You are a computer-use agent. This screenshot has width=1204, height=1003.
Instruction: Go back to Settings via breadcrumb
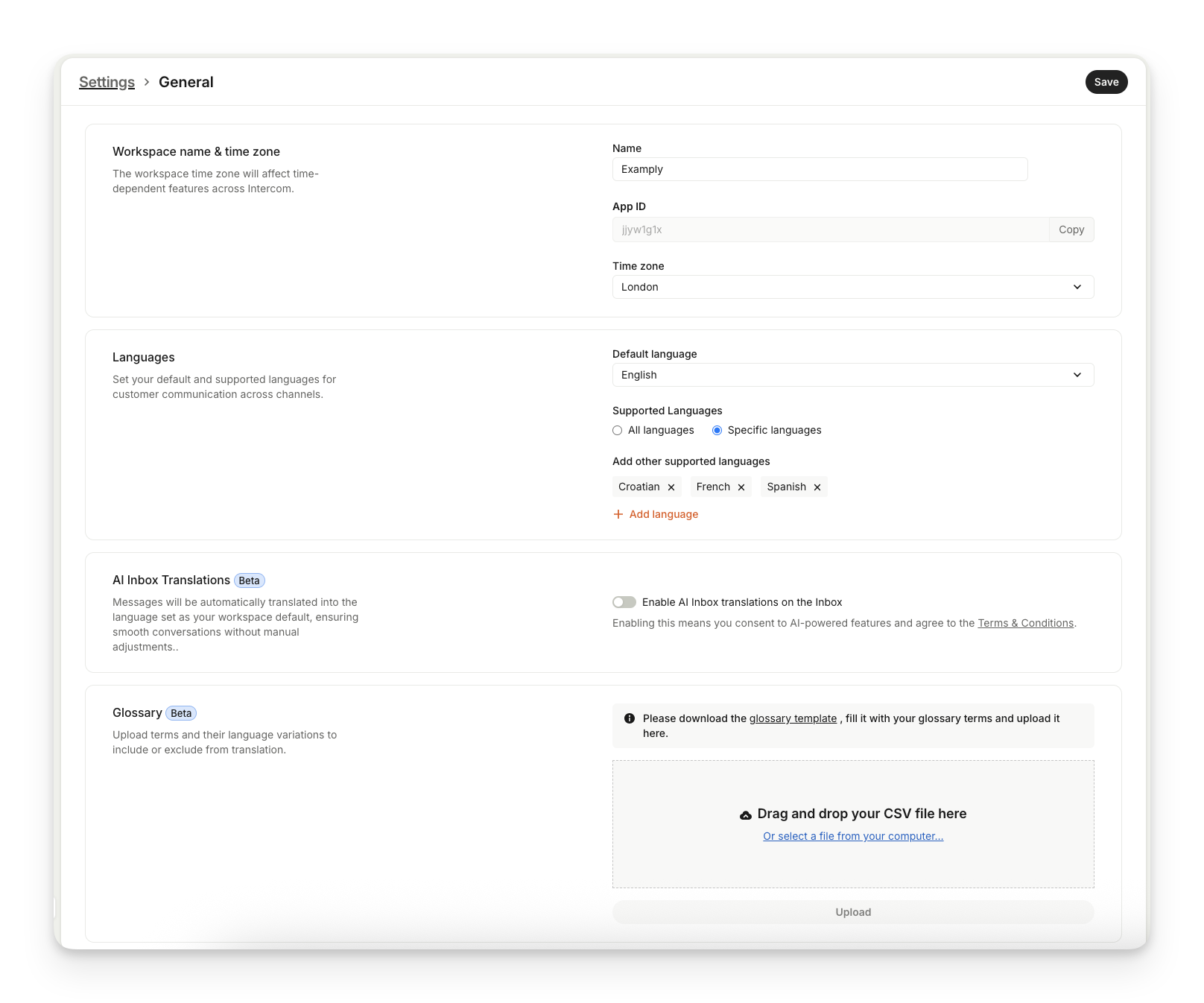tap(107, 82)
